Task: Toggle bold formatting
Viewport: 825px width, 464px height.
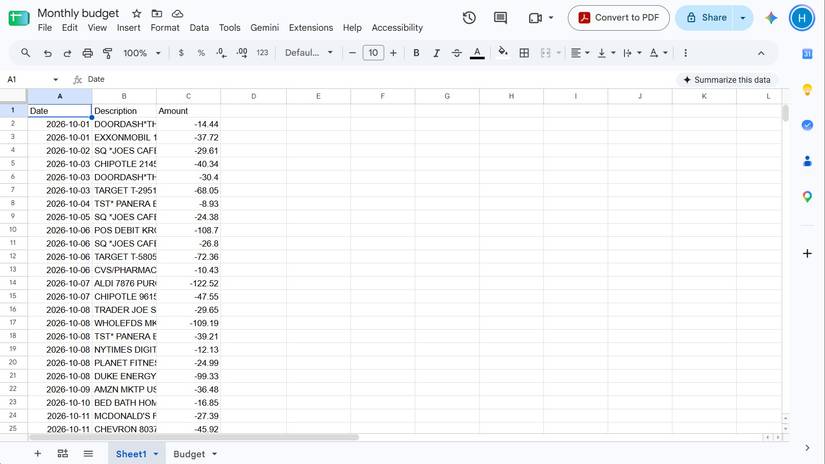Action: pyautogui.click(x=416, y=53)
